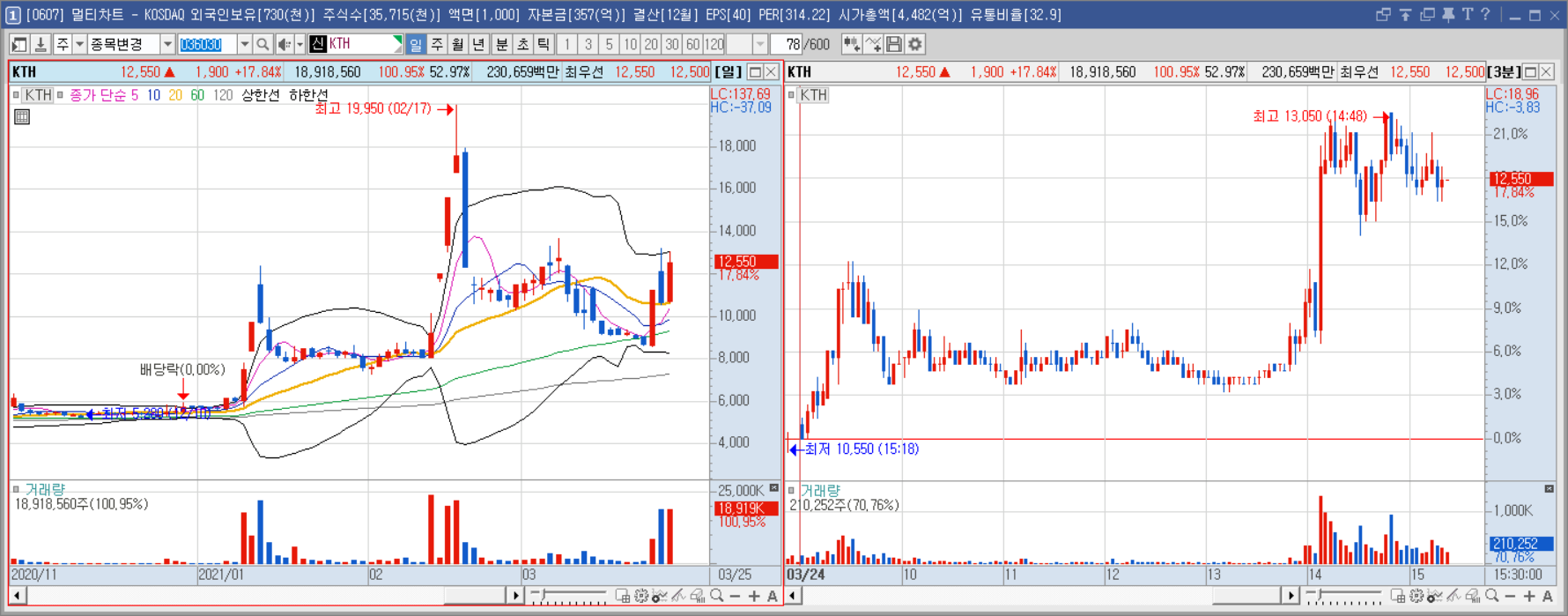This screenshot has width=1568, height=616.
Task: Click the always-on-top arrow icon in title bar
Action: (x=1406, y=14)
